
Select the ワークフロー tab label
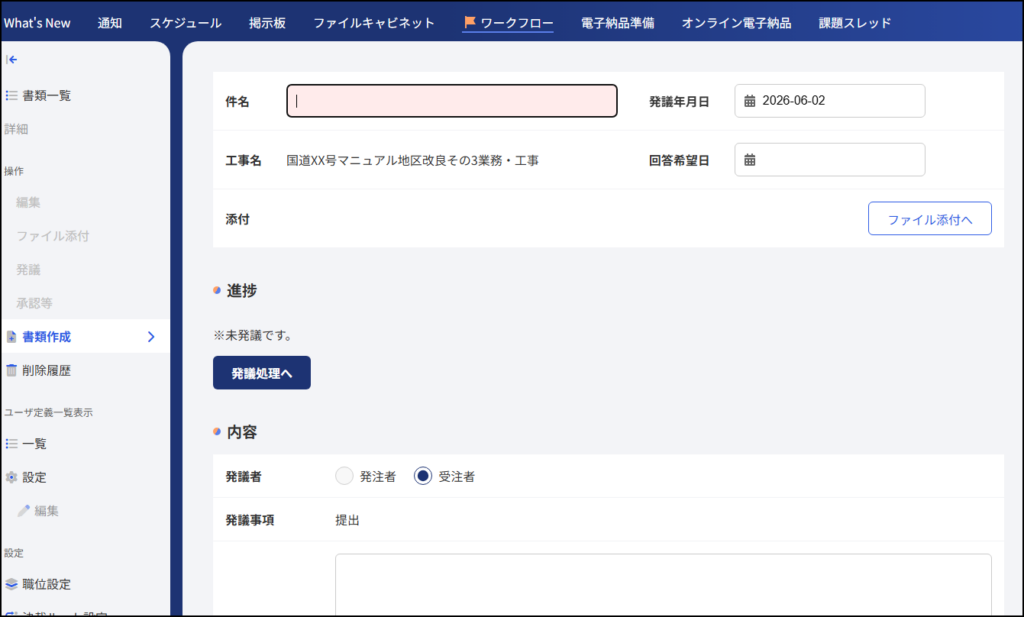(x=517, y=23)
